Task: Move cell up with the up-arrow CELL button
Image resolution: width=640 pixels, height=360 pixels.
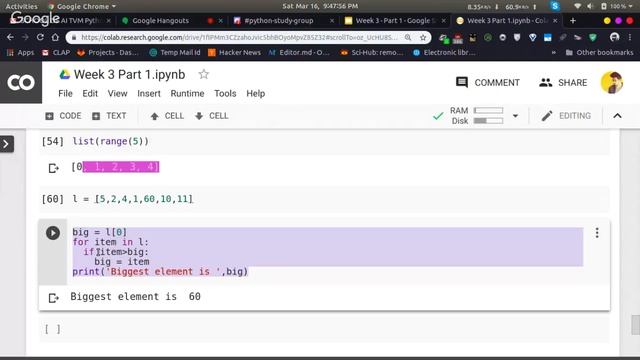Action: point(167,116)
